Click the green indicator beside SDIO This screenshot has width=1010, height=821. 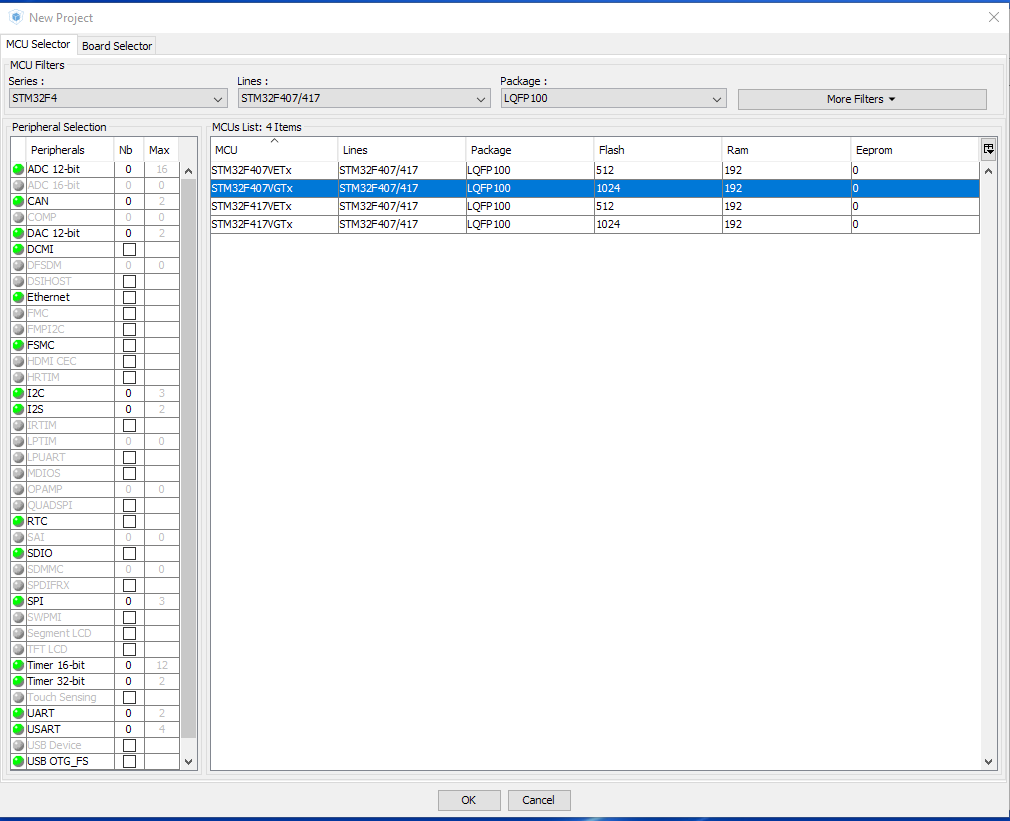coord(19,553)
